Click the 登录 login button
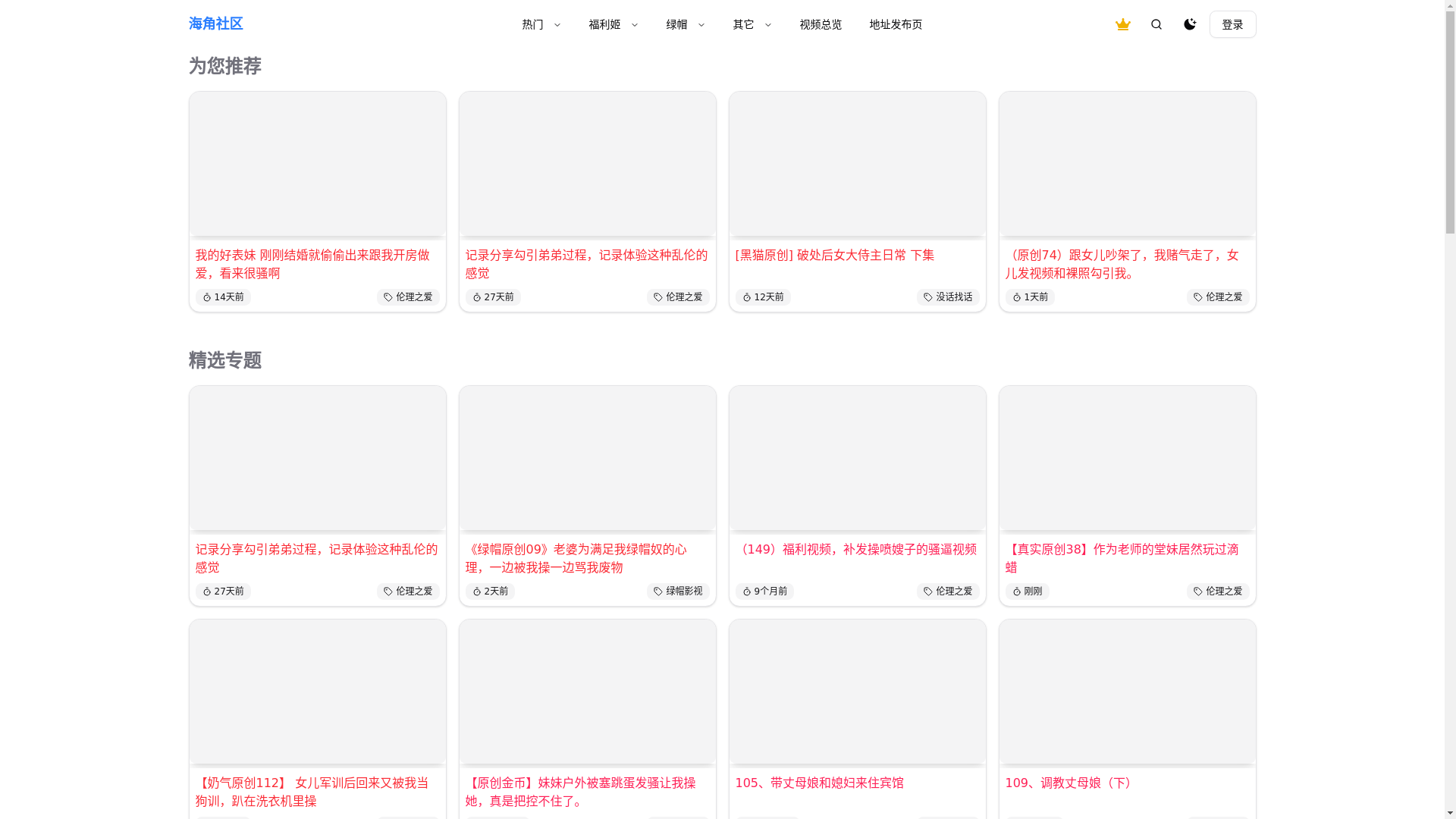This screenshot has height=819, width=1456. 1232,24
